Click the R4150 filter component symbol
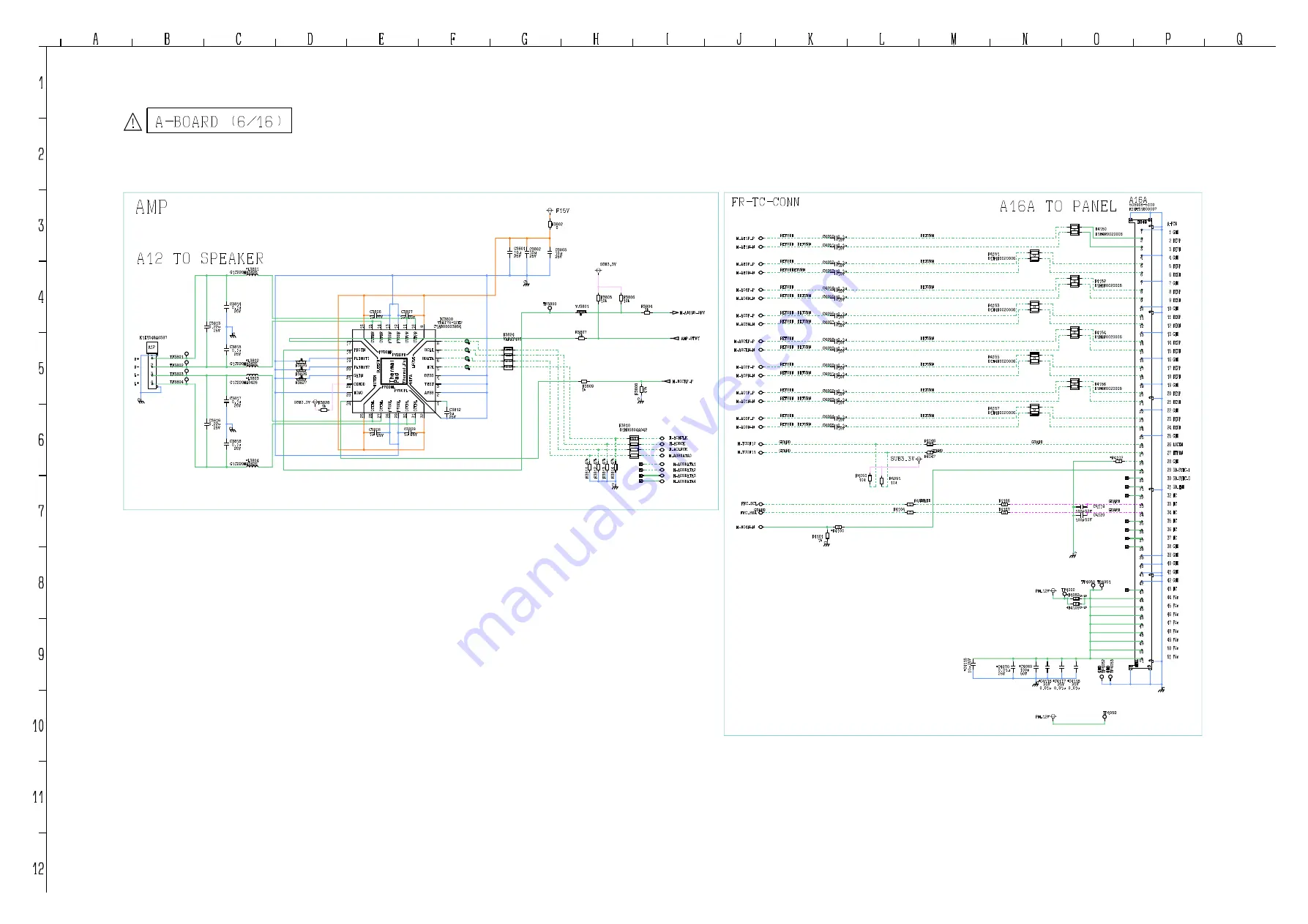Image resolution: width=1308 pixels, height=924 pixels. click(x=1075, y=230)
